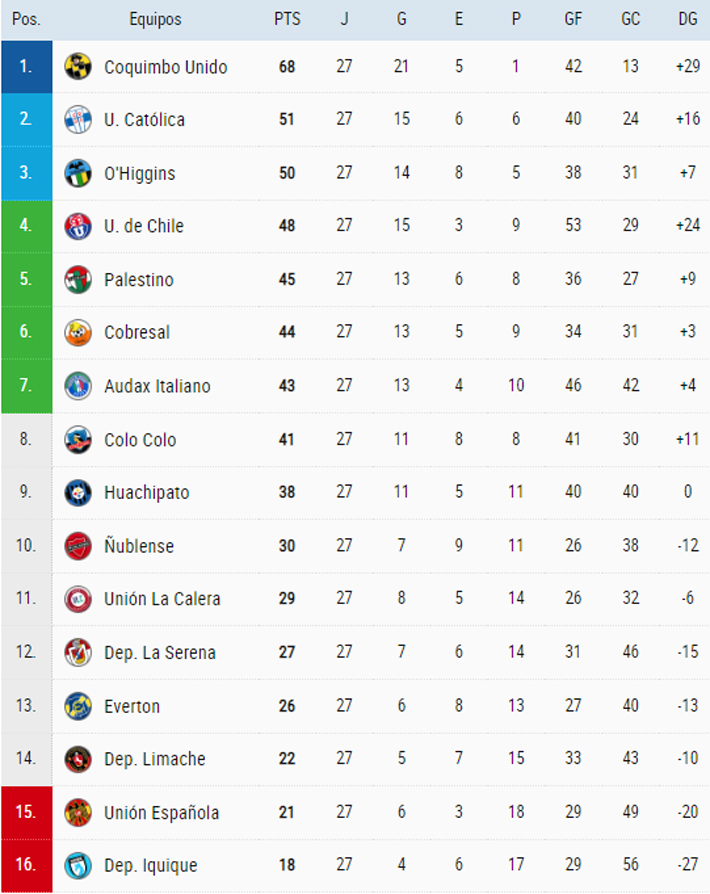Sort table by PTS column header
The height and width of the screenshot is (894, 710).
pos(287,20)
